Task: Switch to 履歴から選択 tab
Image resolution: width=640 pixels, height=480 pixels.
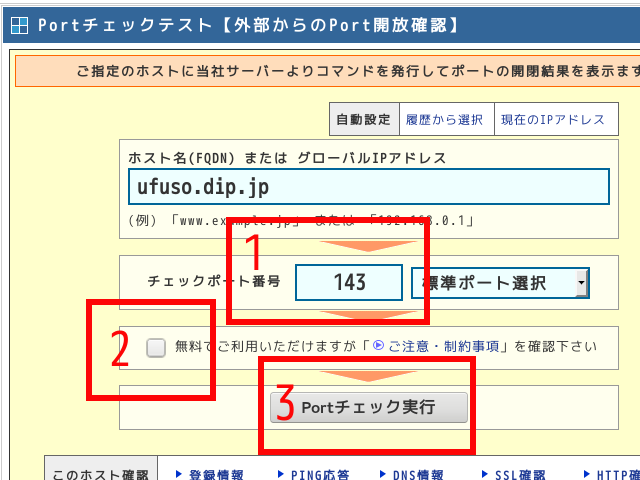Action: (x=444, y=119)
